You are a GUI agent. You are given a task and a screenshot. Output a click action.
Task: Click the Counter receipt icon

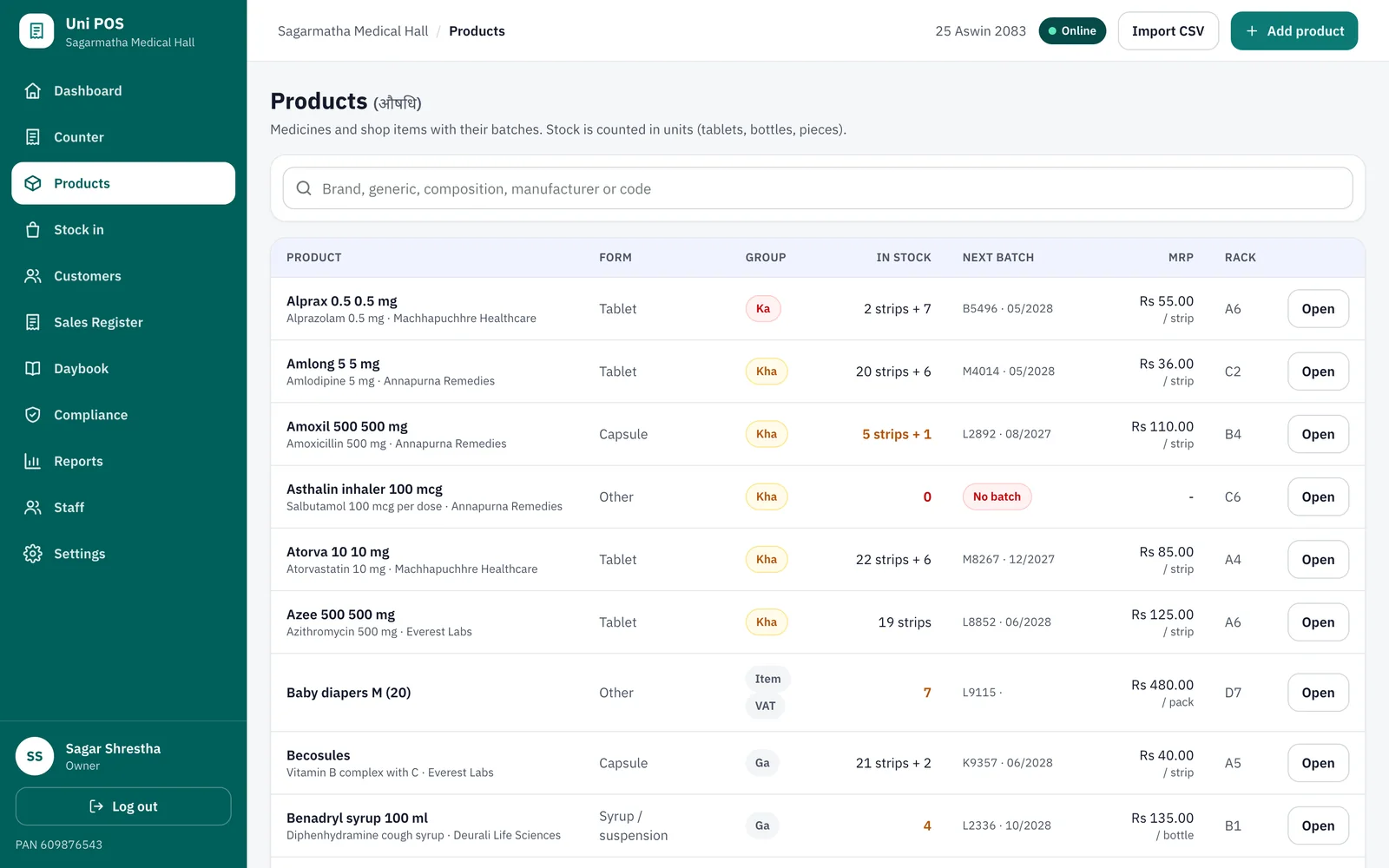point(33,137)
